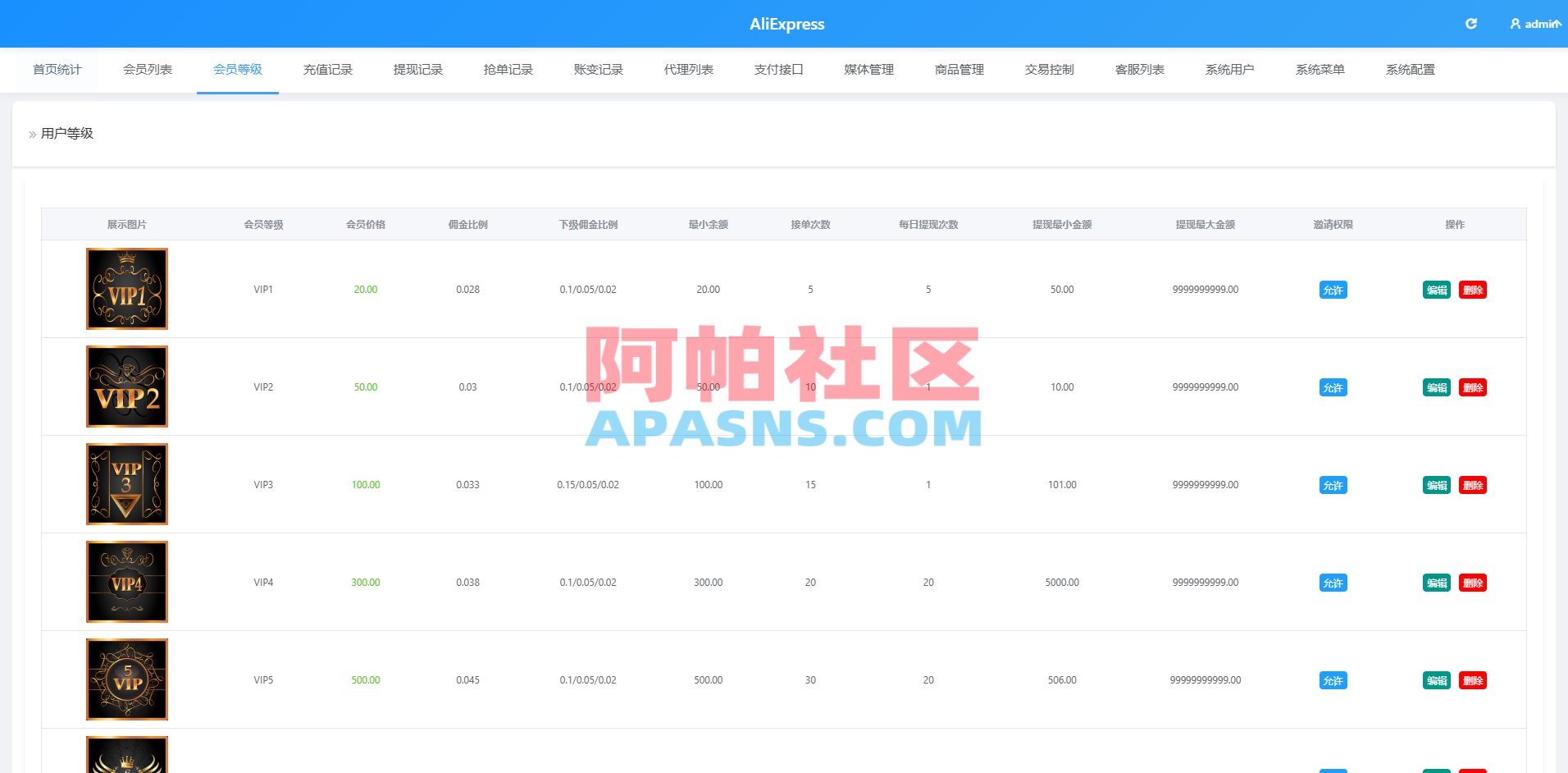Click the VIP3 badge image
Viewport: 1568px width, 773px height.
pos(127,484)
